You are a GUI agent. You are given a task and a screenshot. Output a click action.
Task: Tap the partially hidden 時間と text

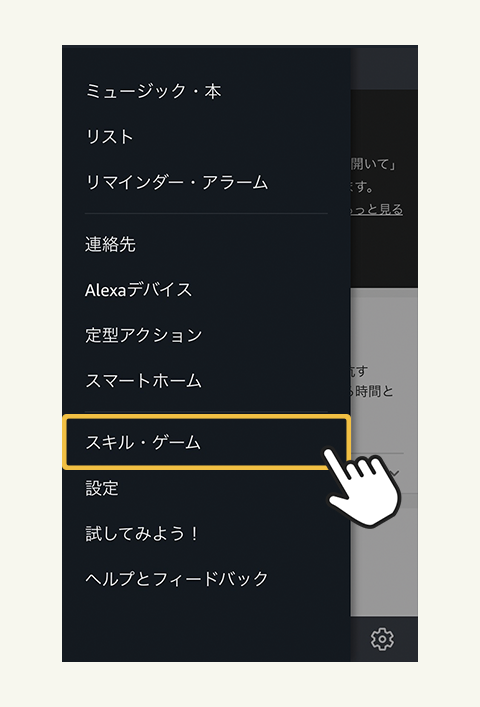374,391
